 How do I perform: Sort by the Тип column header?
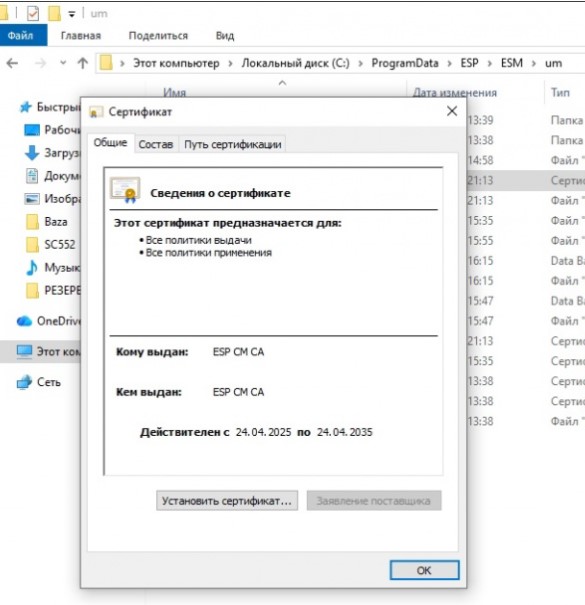(560, 93)
